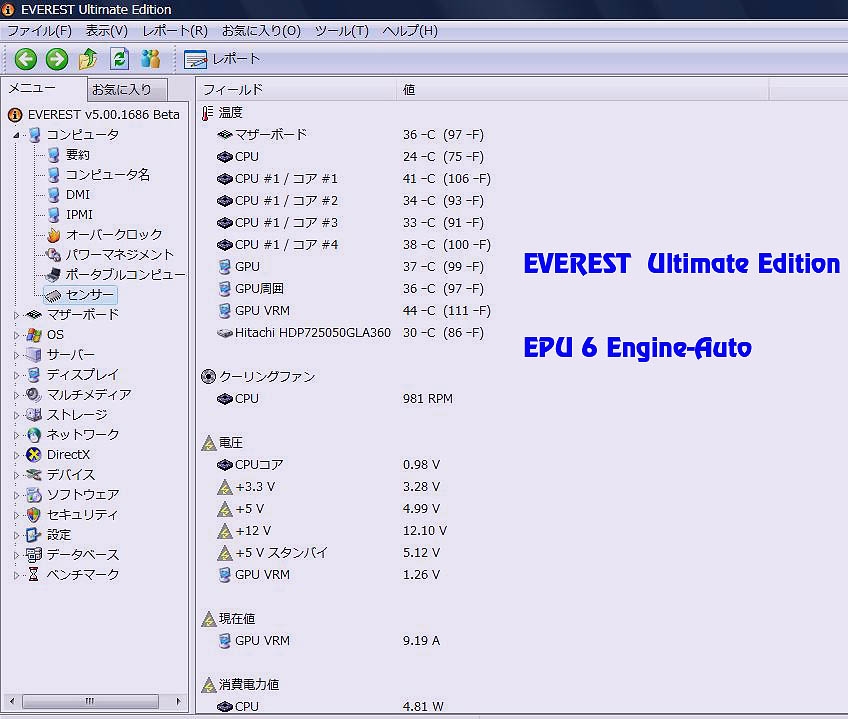Click the users icon in toolbar
The width and height of the screenshot is (848, 719).
click(151, 59)
